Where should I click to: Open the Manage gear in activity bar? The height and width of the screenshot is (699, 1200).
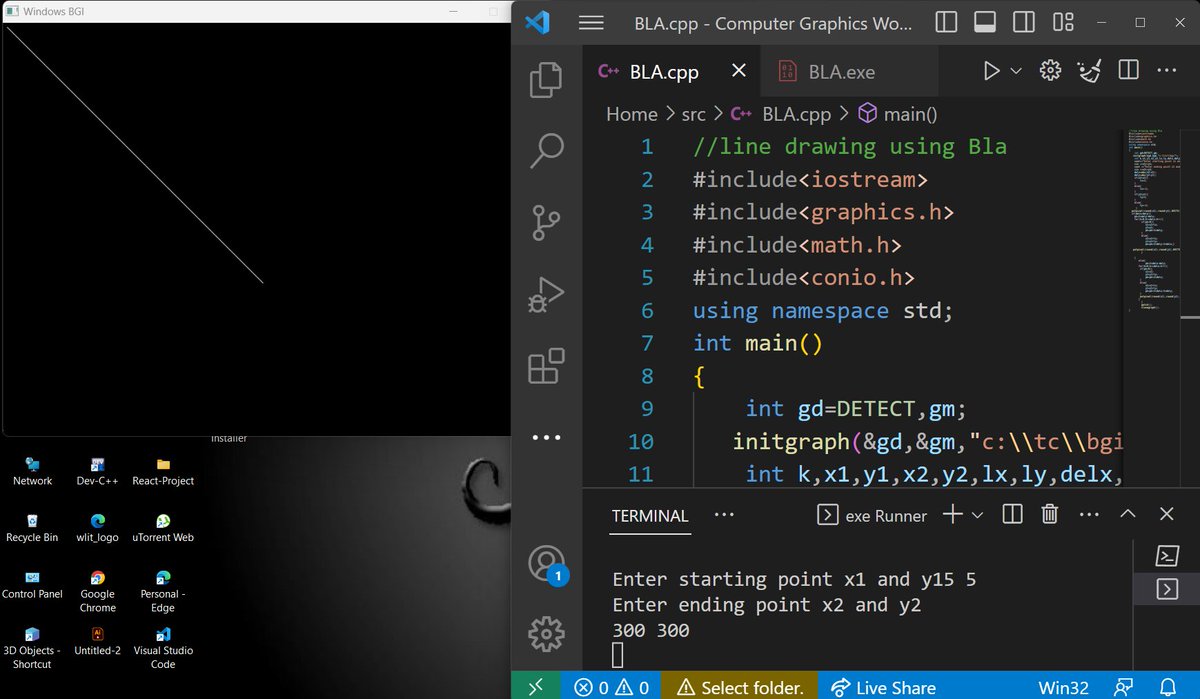point(546,634)
